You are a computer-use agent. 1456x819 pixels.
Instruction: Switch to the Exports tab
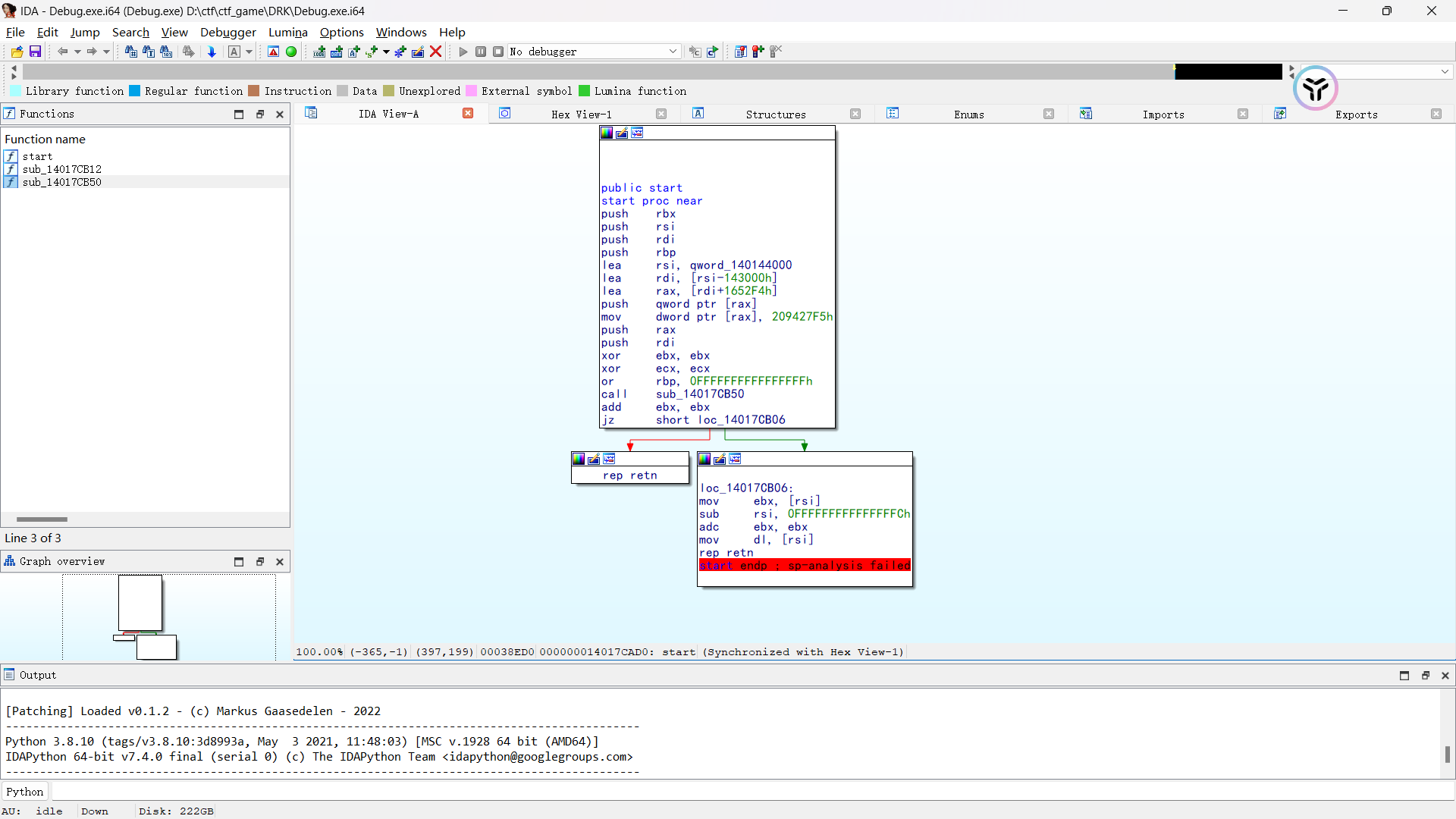point(1357,114)
